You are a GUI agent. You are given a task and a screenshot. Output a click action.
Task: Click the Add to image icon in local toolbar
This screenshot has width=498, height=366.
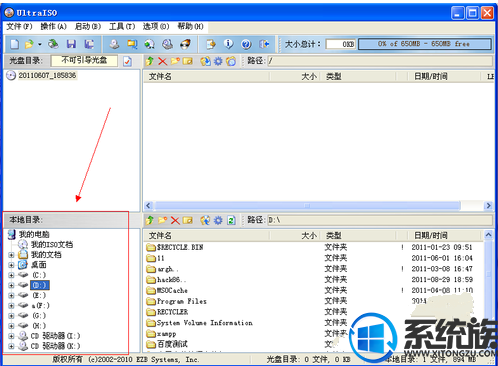click(205, 220)
